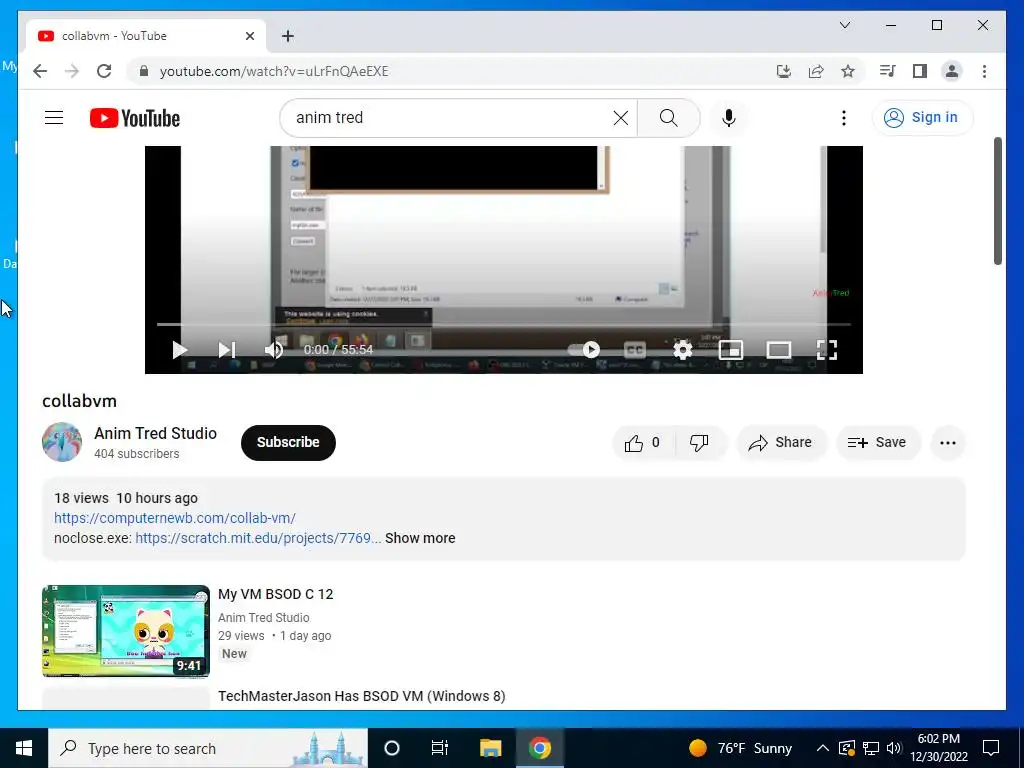Go back in Chrome
Viewport: 1024px width, 768px height.
click(40, 71)
